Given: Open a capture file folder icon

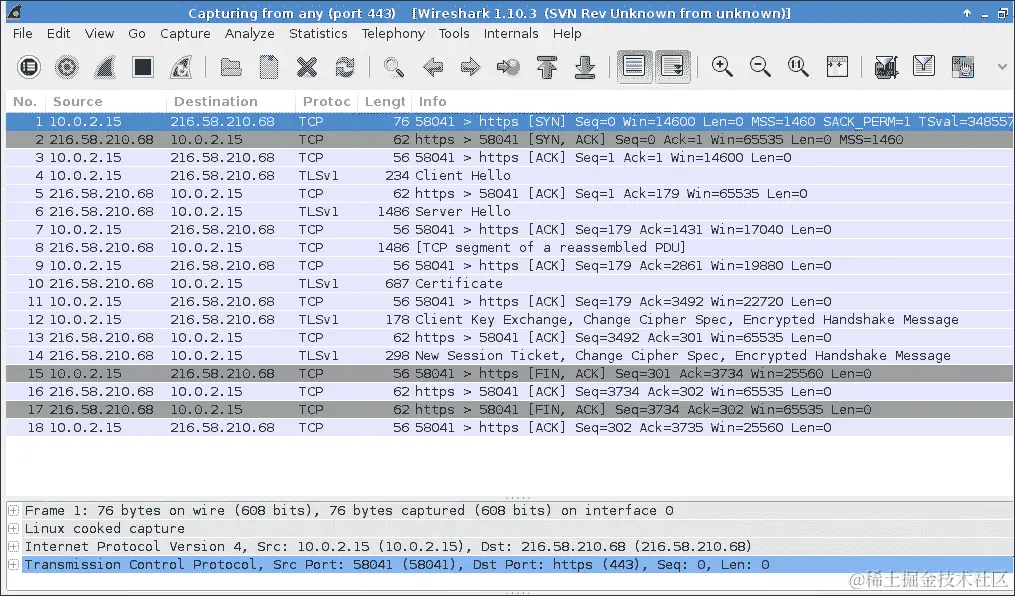Looking at the screenshot, I should point(231,67).
